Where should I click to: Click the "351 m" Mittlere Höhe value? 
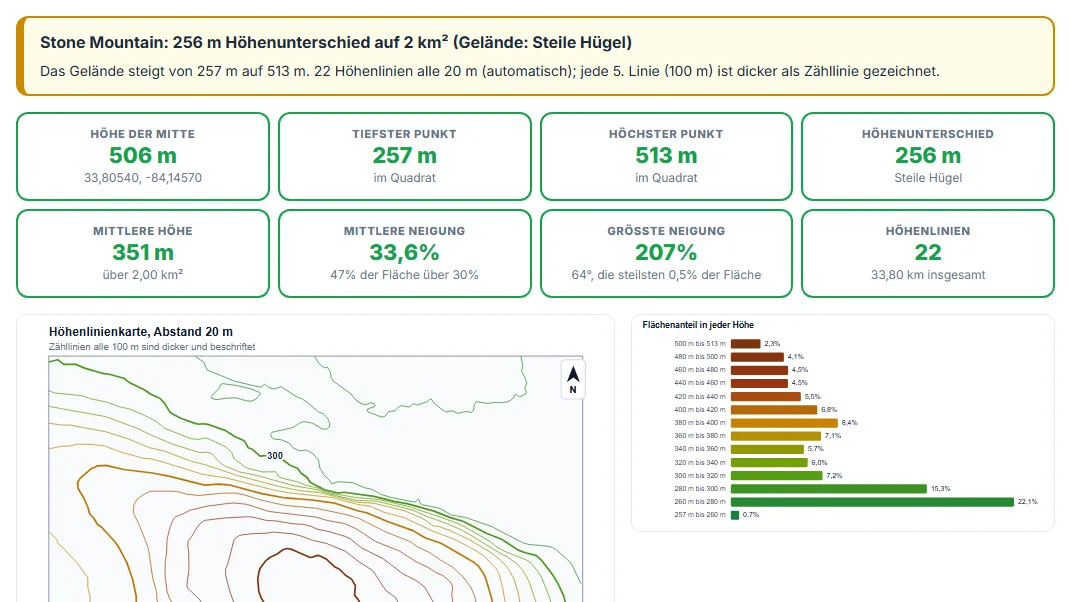pos(143,253)
